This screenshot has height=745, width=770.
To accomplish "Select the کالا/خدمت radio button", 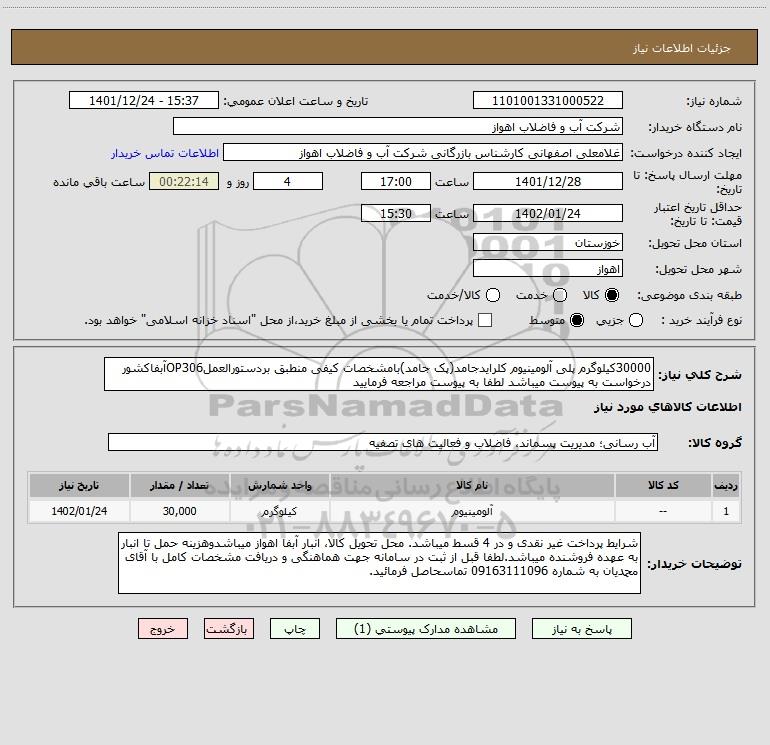I will [493, 295].
